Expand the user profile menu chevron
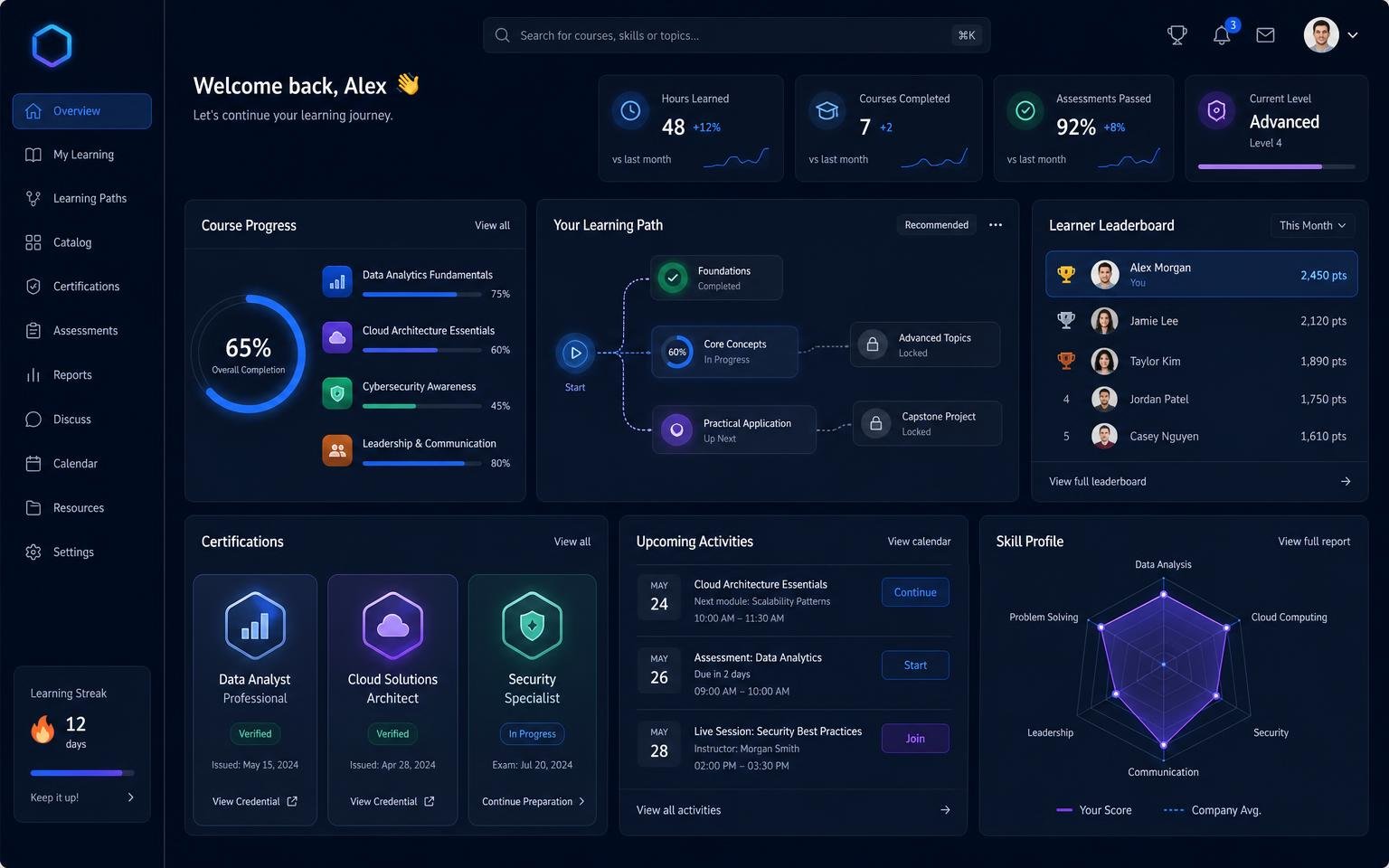 [1353, 35]
